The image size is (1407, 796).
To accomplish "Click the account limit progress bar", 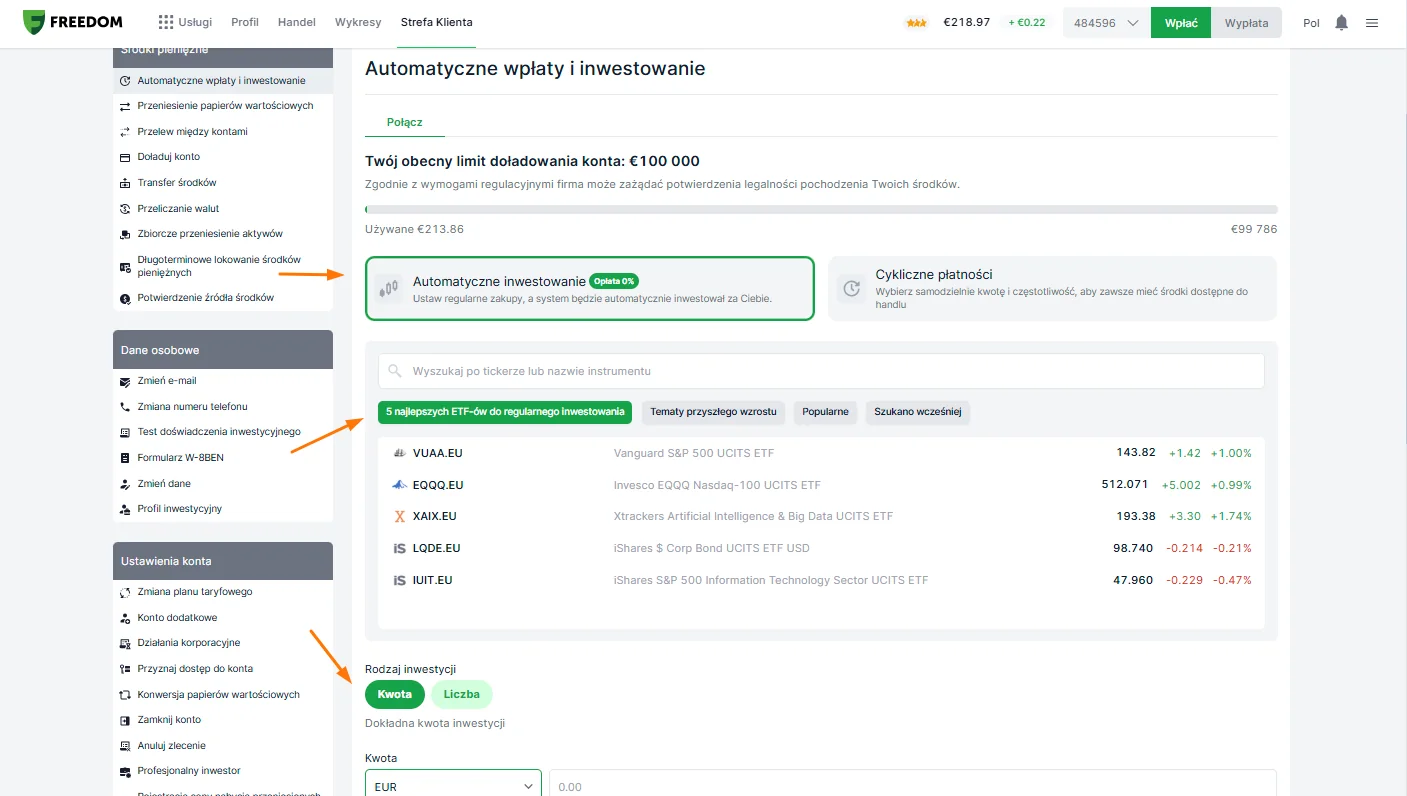I will 821,209.
